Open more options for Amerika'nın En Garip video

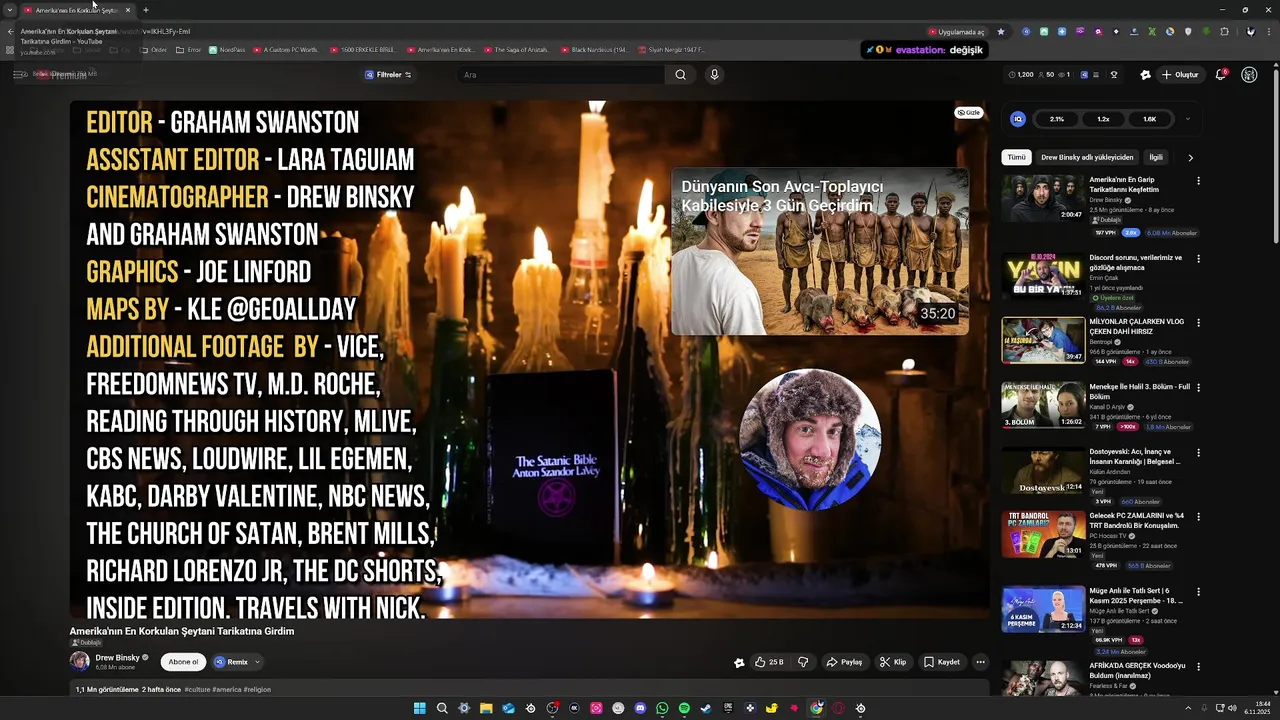pos(1198,181)
